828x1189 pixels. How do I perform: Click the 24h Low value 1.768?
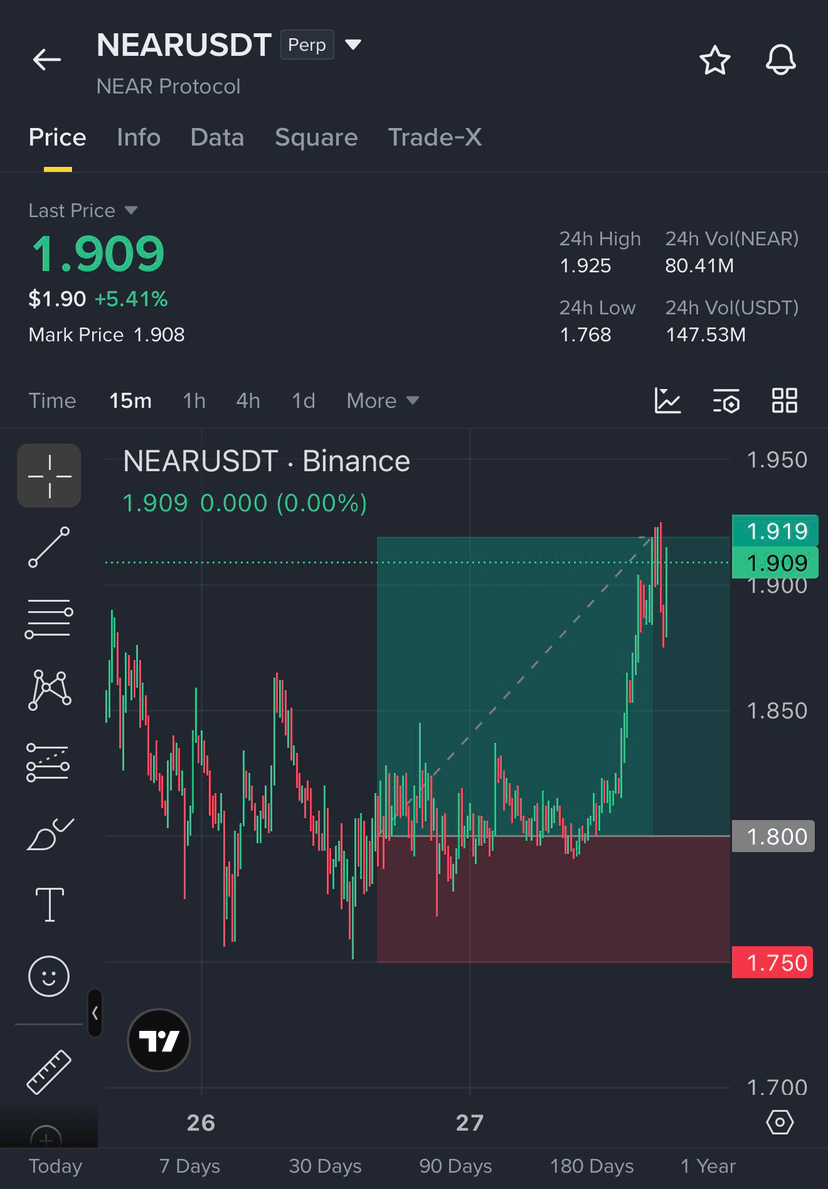(x=585, y=334)
